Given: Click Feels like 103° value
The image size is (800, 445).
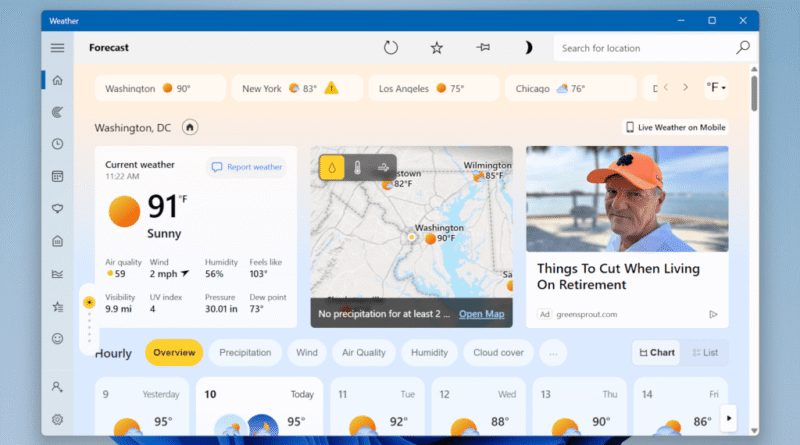Looking at the screenshot, I should [x=258, y=274].
